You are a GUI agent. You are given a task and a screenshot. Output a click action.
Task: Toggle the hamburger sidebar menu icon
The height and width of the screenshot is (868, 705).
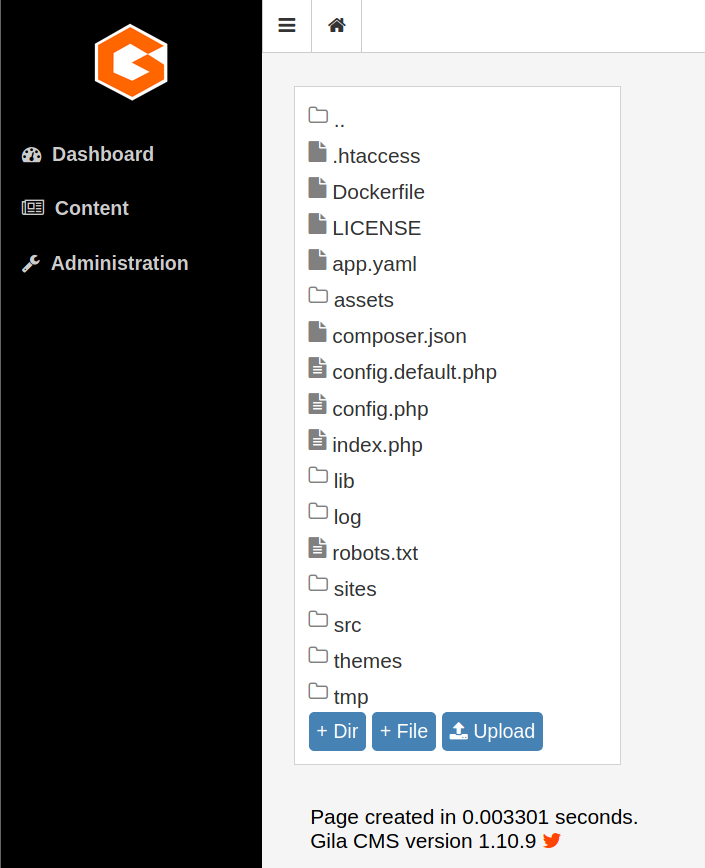(287, 26)
